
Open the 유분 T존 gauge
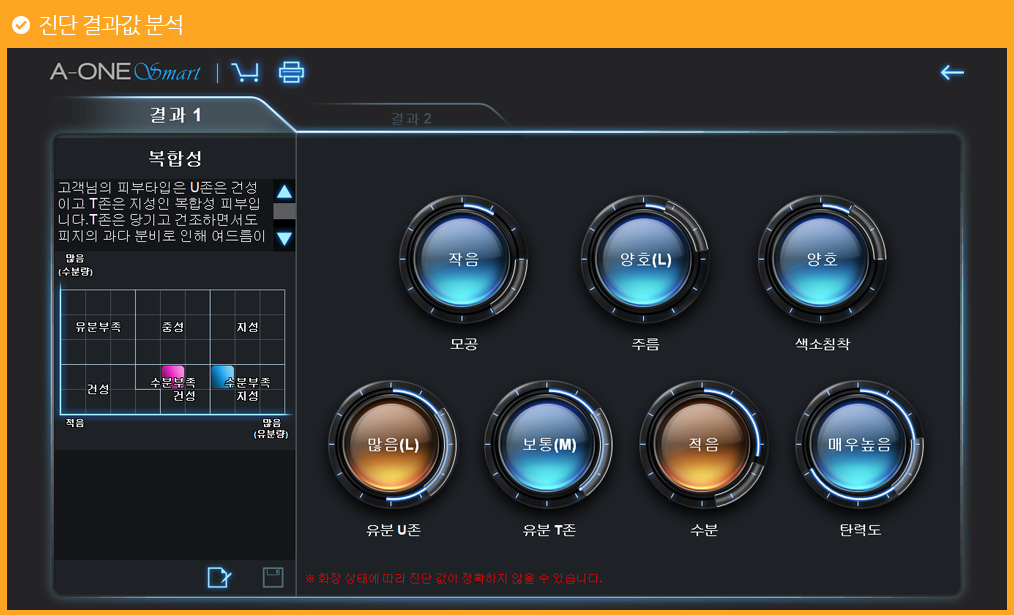[x=549, y=445]
